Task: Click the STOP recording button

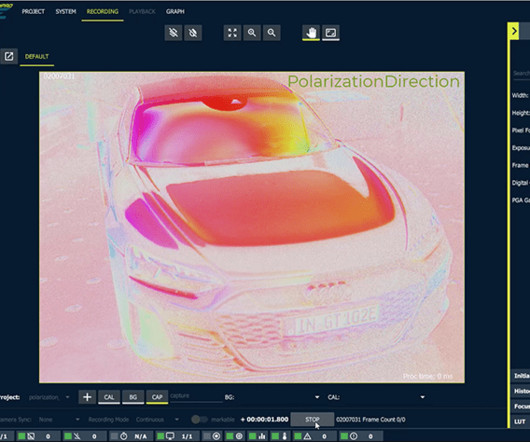Action: tap(312, 419)
